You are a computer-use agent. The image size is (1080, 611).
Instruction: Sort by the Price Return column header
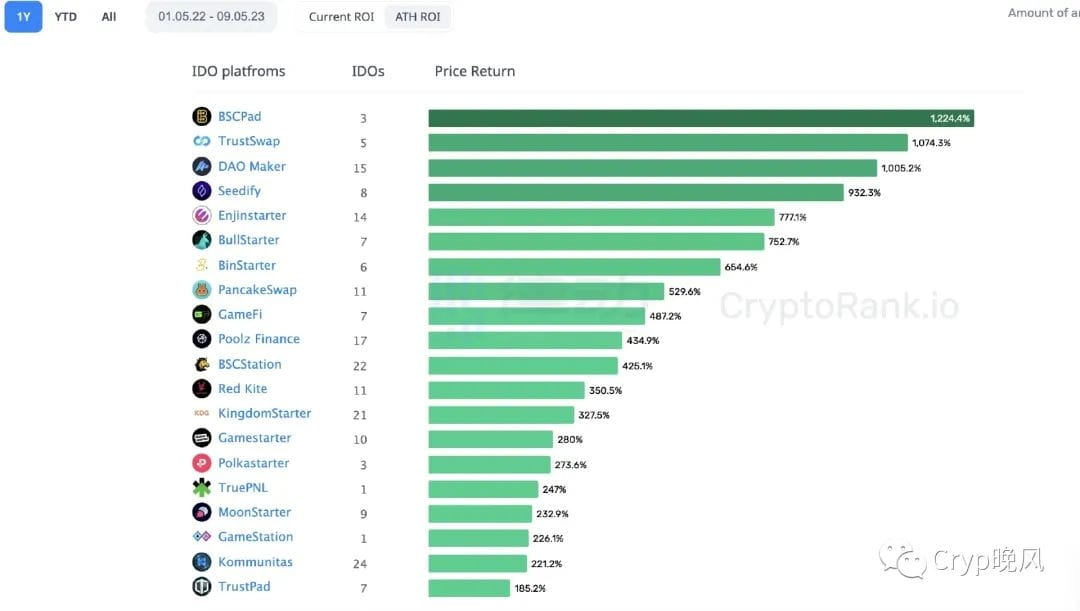[475, 71]
